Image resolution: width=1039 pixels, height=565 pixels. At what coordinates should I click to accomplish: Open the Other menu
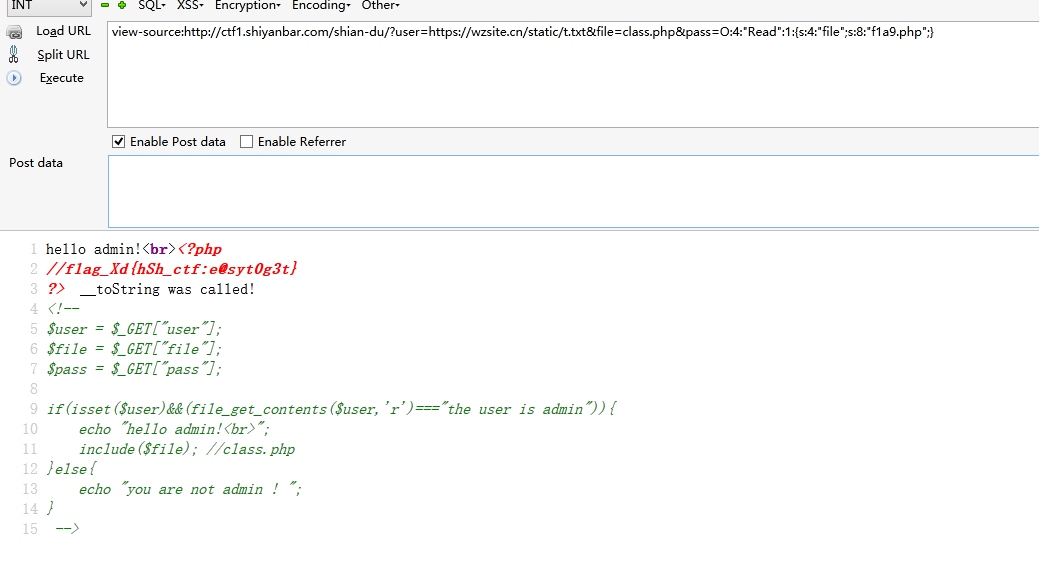(380, 5)
